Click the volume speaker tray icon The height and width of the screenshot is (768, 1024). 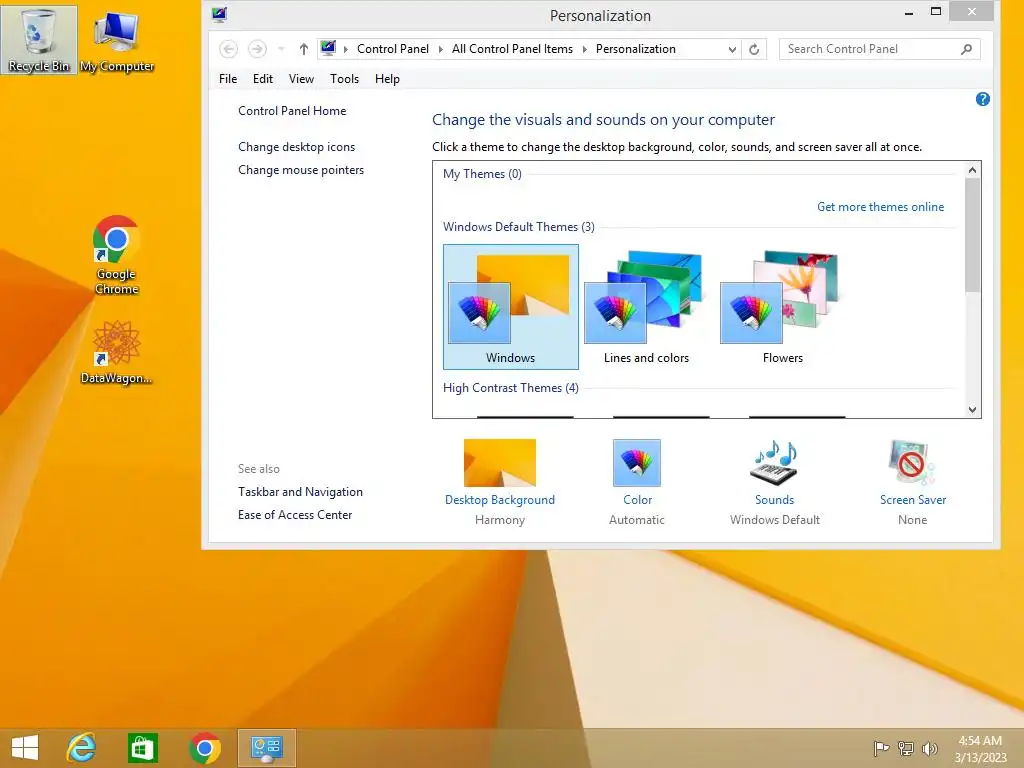point(930,748)
